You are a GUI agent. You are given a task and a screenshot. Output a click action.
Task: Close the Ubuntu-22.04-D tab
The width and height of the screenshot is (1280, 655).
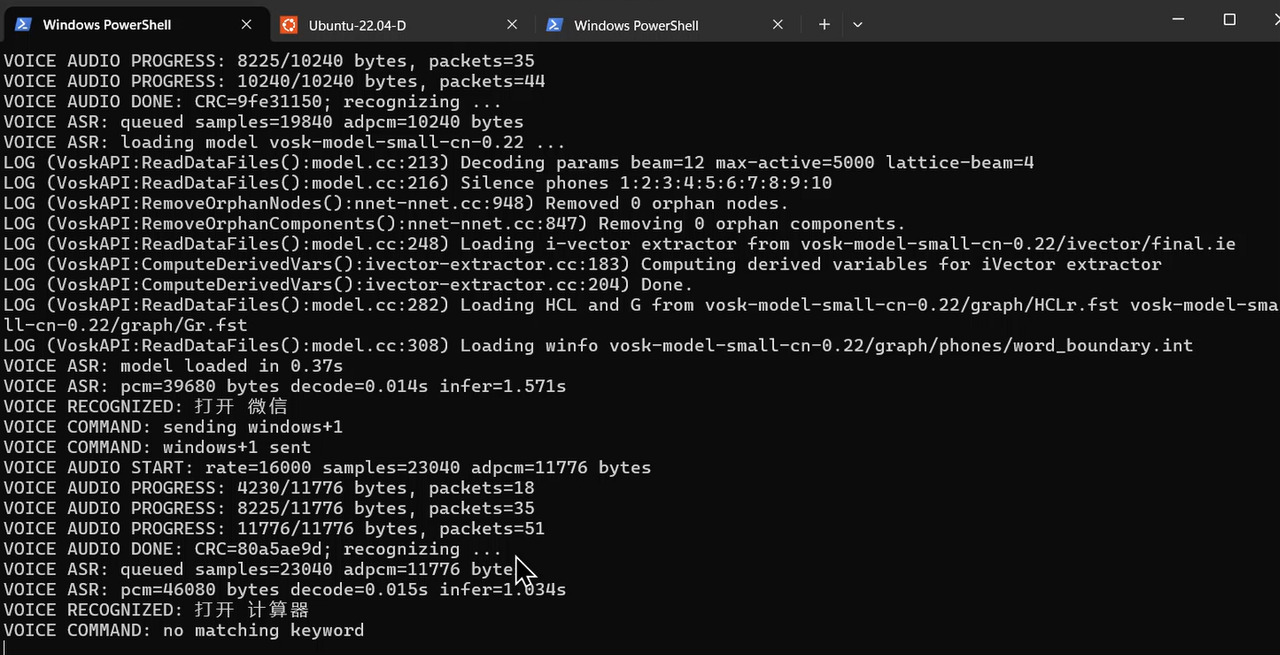[512, 25]
